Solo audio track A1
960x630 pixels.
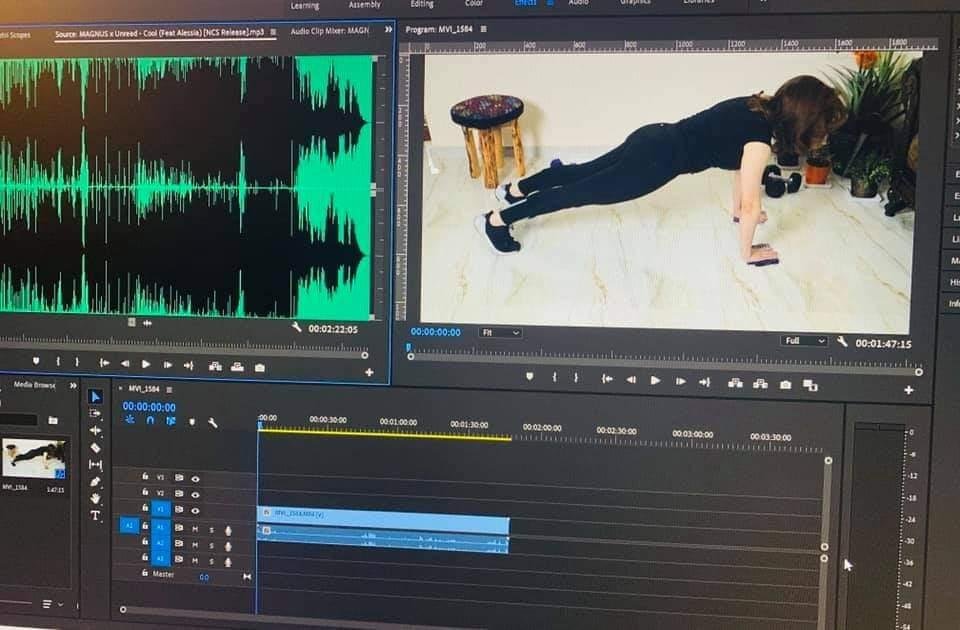[x=212, y=530]
